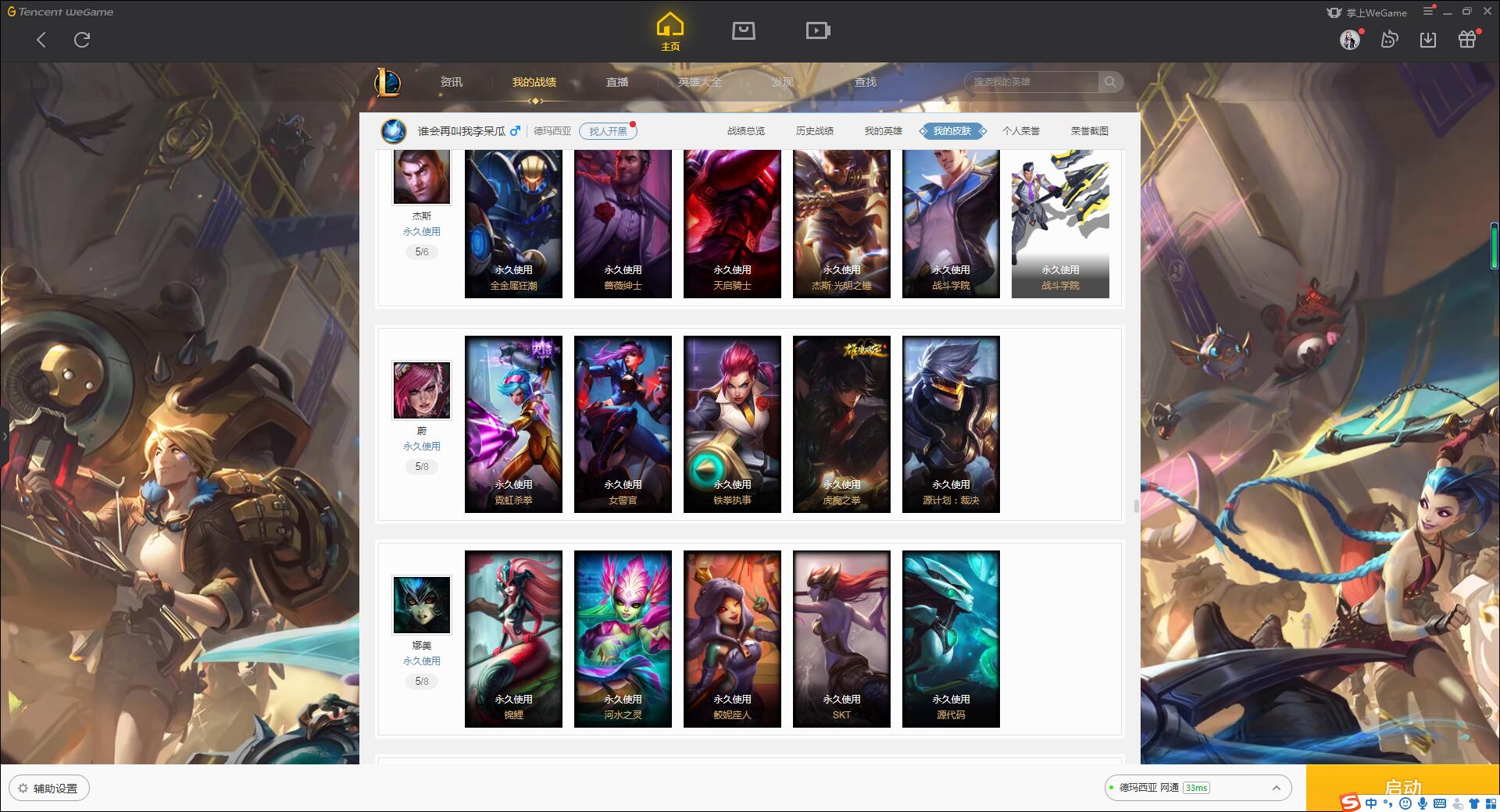Open the 源代码 skin card
1500x812 pixels.
[x=951, y=639]
